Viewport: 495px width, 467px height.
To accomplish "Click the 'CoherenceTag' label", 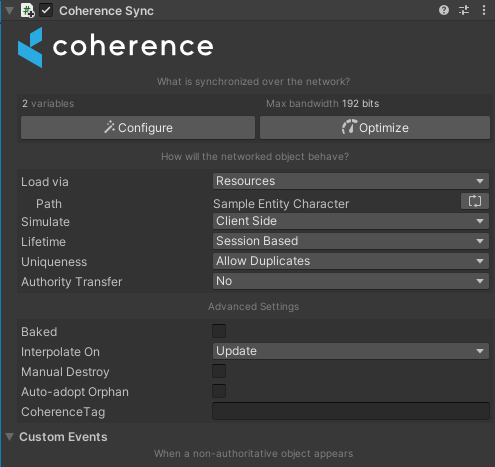I will tap(63, 412).
